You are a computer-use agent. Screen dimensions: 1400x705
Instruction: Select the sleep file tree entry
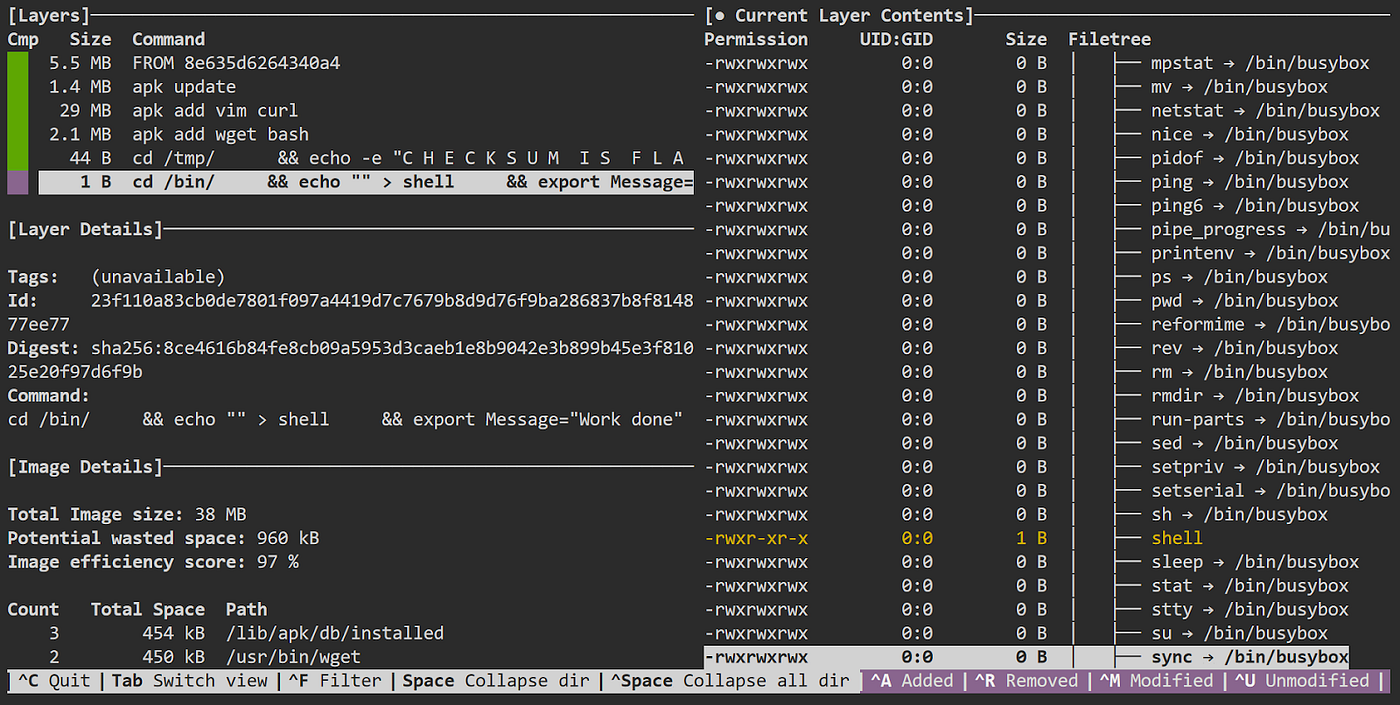(1255, 562)
